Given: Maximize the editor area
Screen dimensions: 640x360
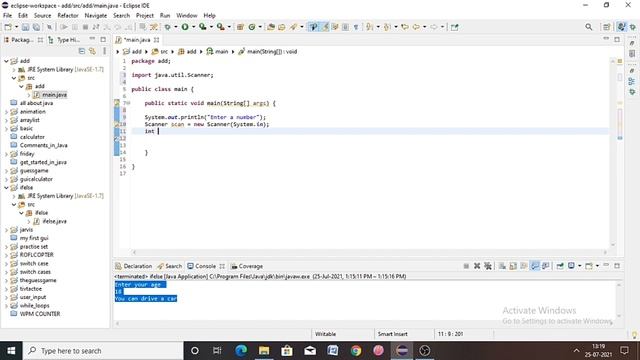Looking at the screenshot, I should [x=617, y=40].
